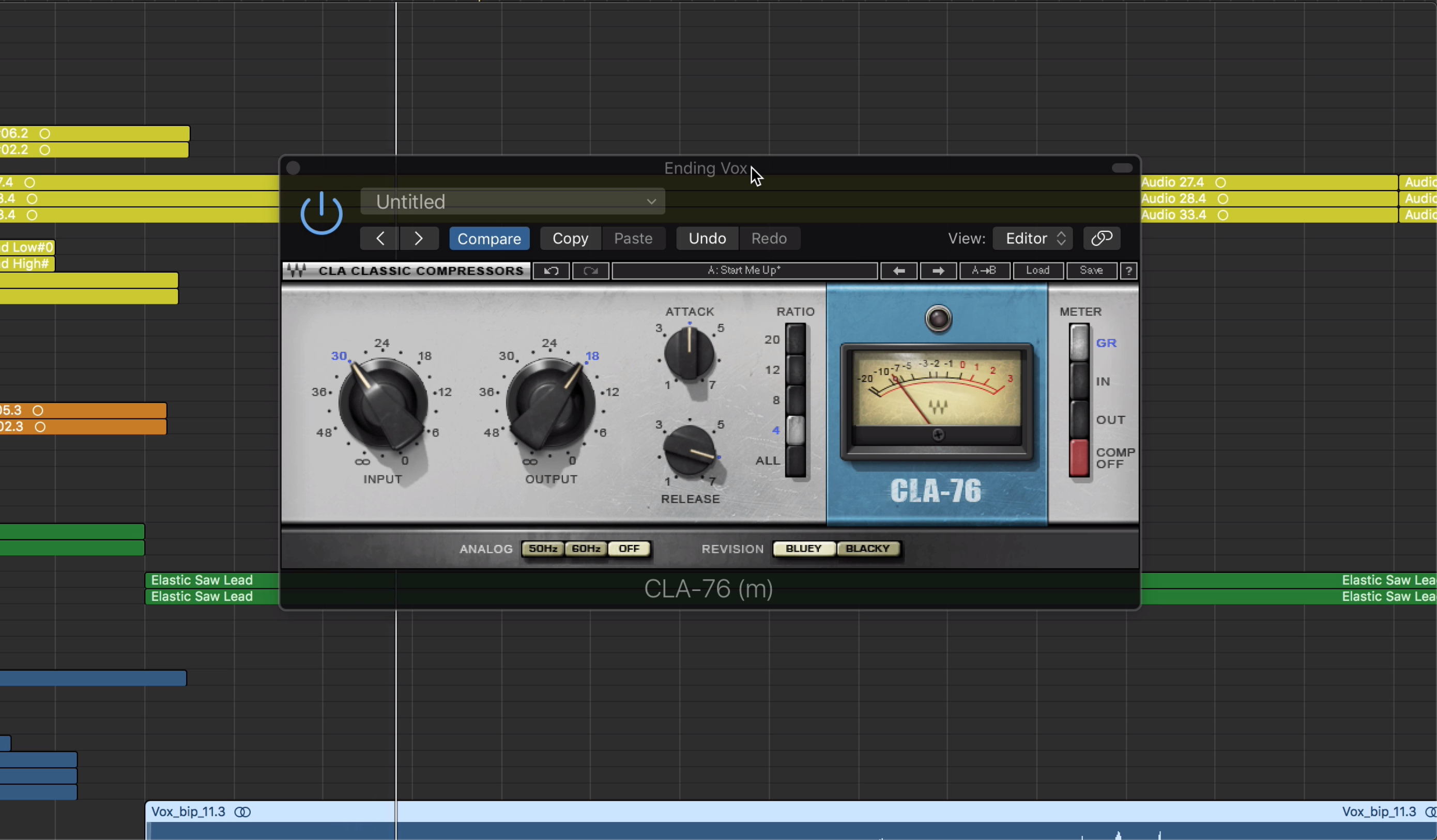This screenshot has width=1437, height=840.
Task: Go to previous plugin setting chevron
Action: [380, 238]
